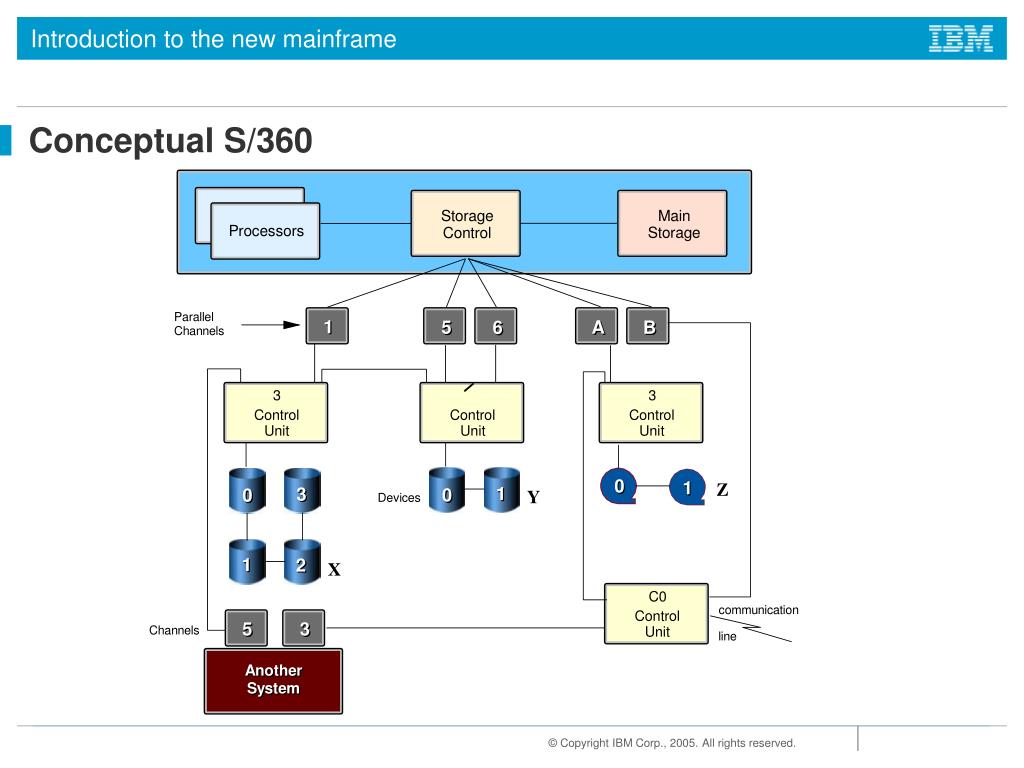Click the Storage Control box
This screenshot has width=1024, height=768.
(x=466, y=223)
